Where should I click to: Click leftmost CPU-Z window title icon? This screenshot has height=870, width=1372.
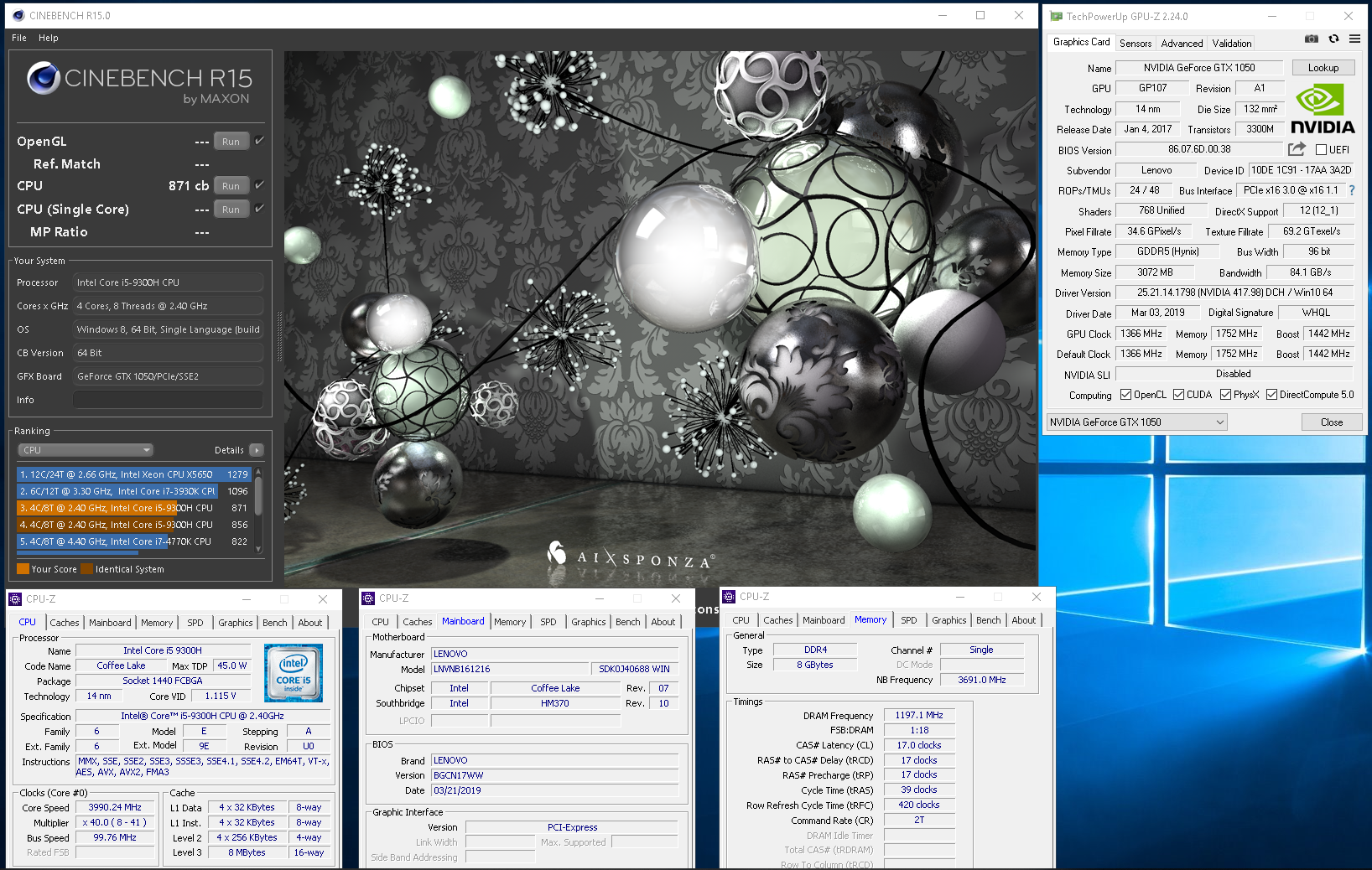(15, 598)
